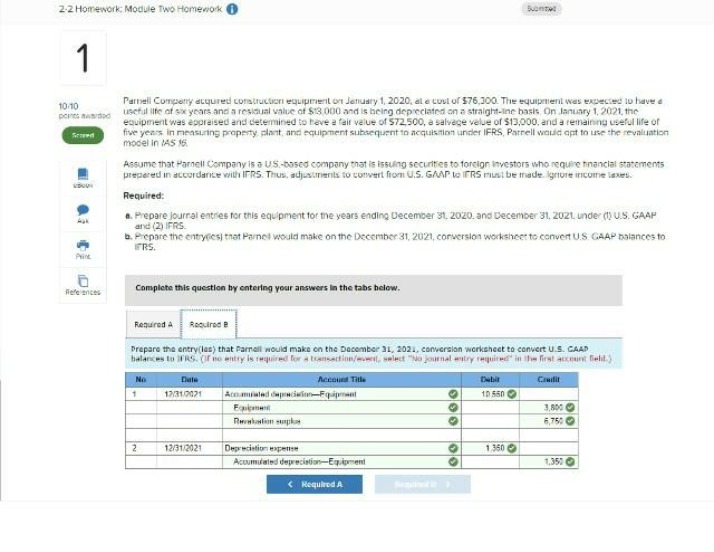Viewport: 714px width, 552px height.
Task: Click the No column header
Action: (141, 379)
